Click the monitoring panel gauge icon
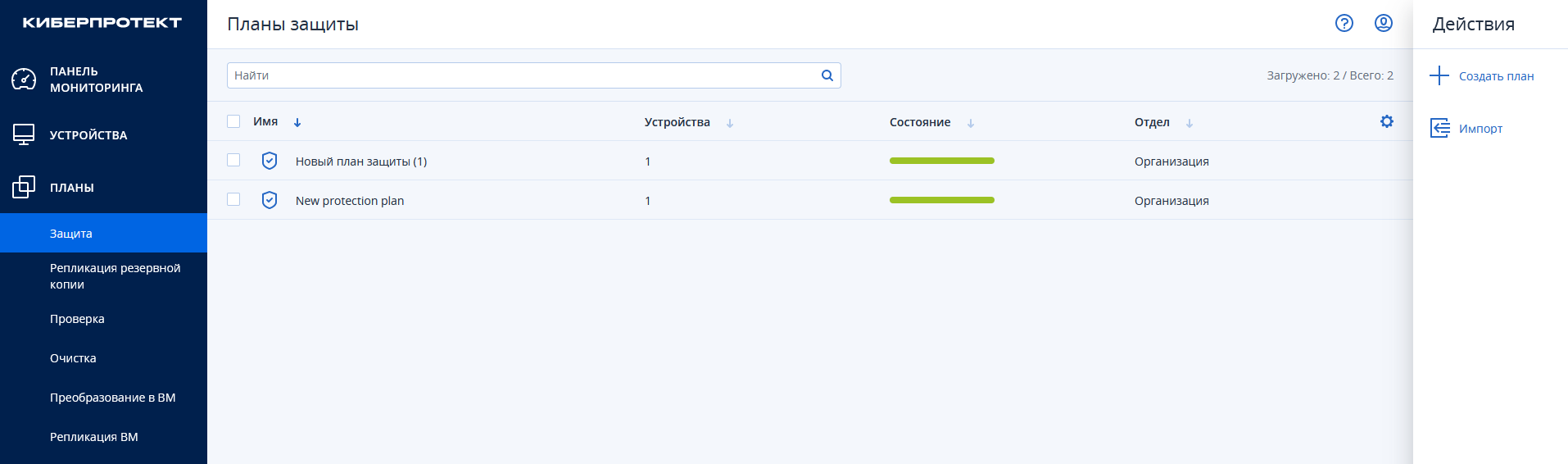The image size is (1568, 464). 24,80
